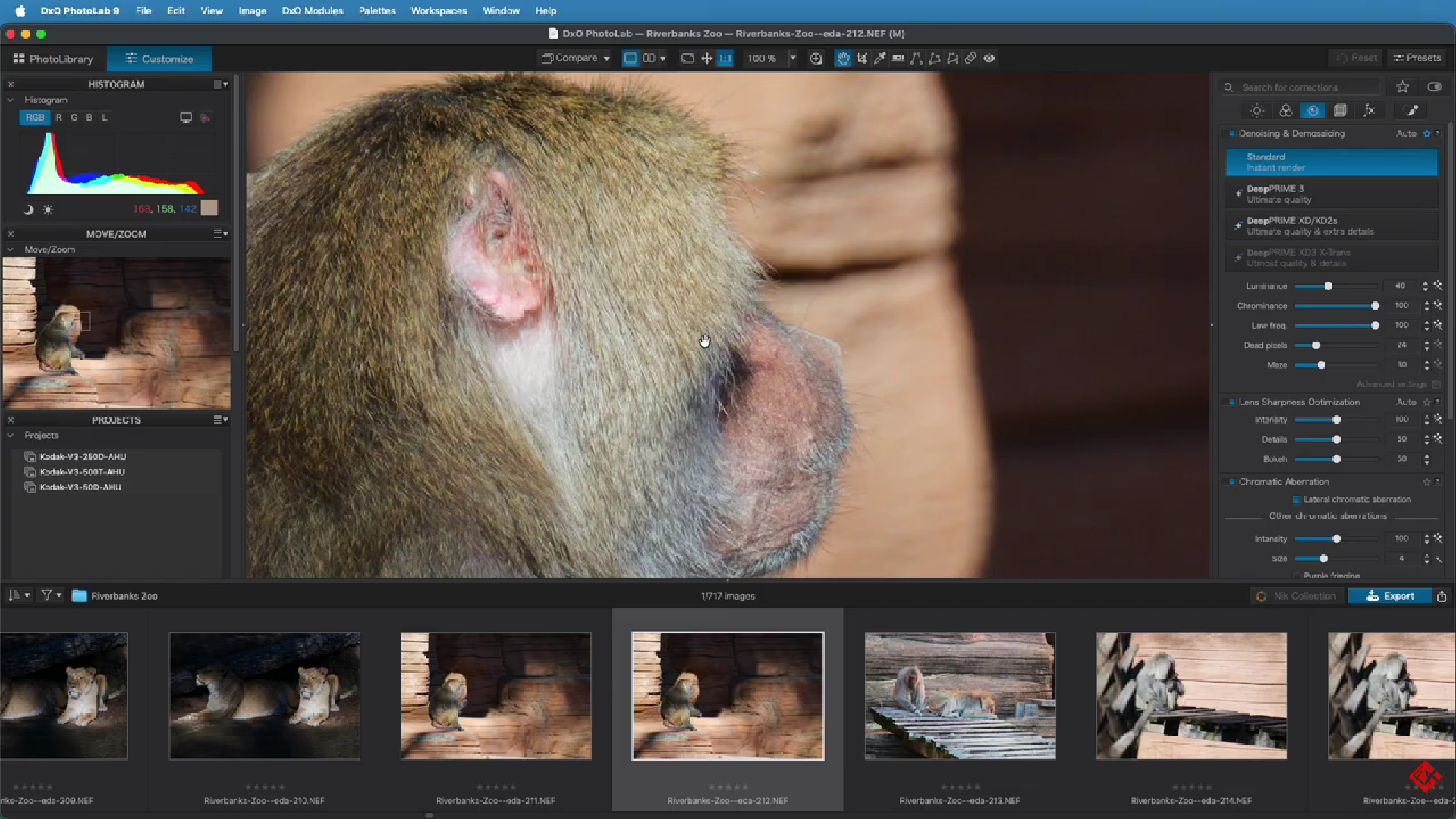Toggle highlight clipping sun icon
The height and width of the screenshot is (819, 1456).
click(x=48, y=209)
